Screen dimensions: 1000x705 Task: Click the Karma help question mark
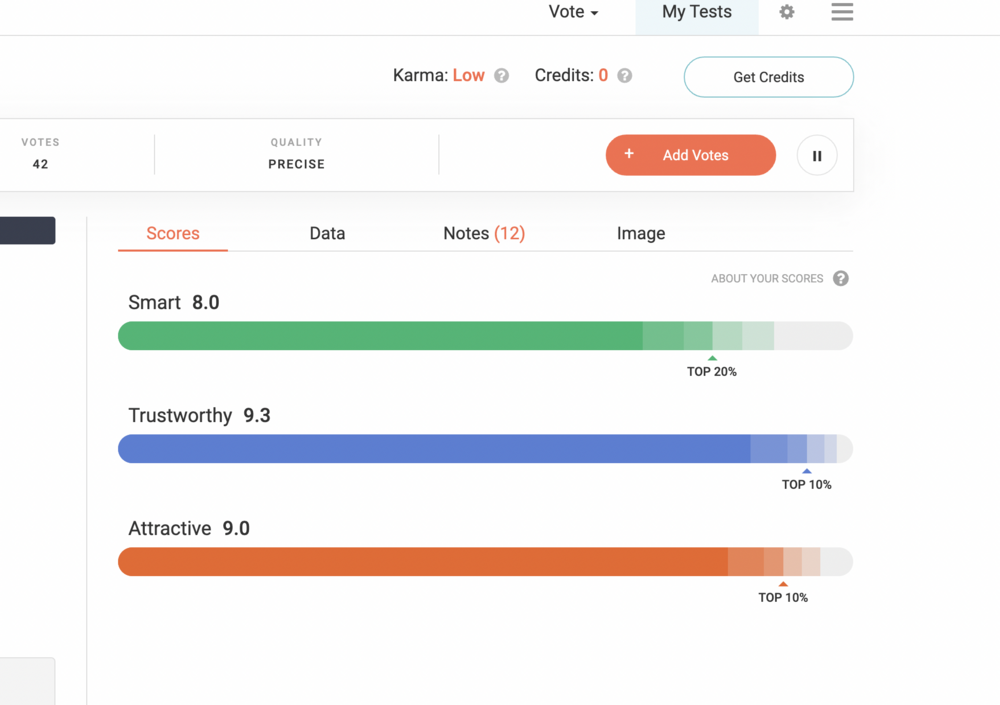(502, 76)
